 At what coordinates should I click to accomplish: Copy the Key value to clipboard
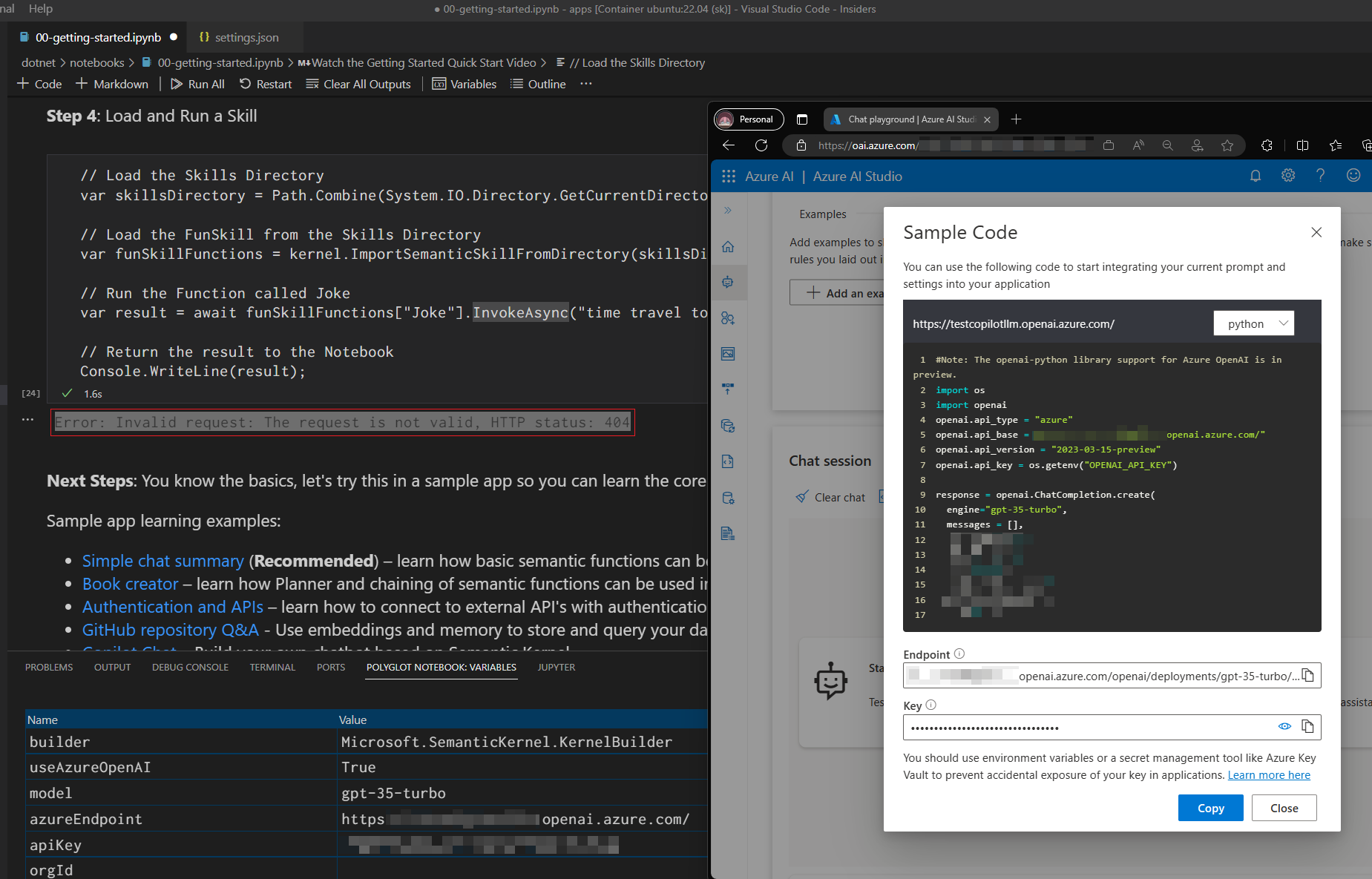click(1308, 727)
